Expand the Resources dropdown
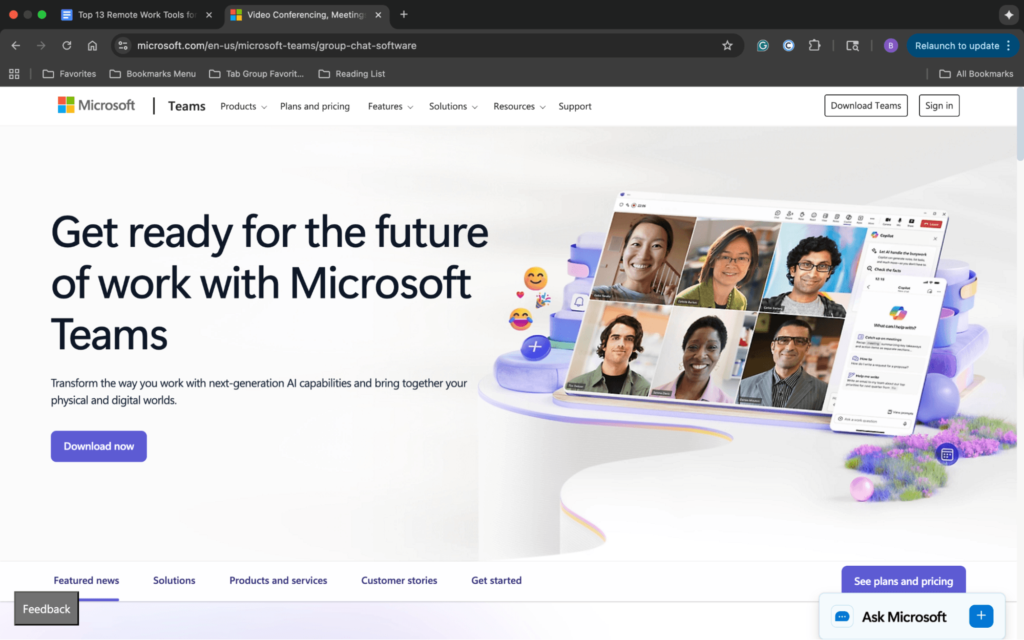Viewport: 1024px width, 640px height. [519, 106]
